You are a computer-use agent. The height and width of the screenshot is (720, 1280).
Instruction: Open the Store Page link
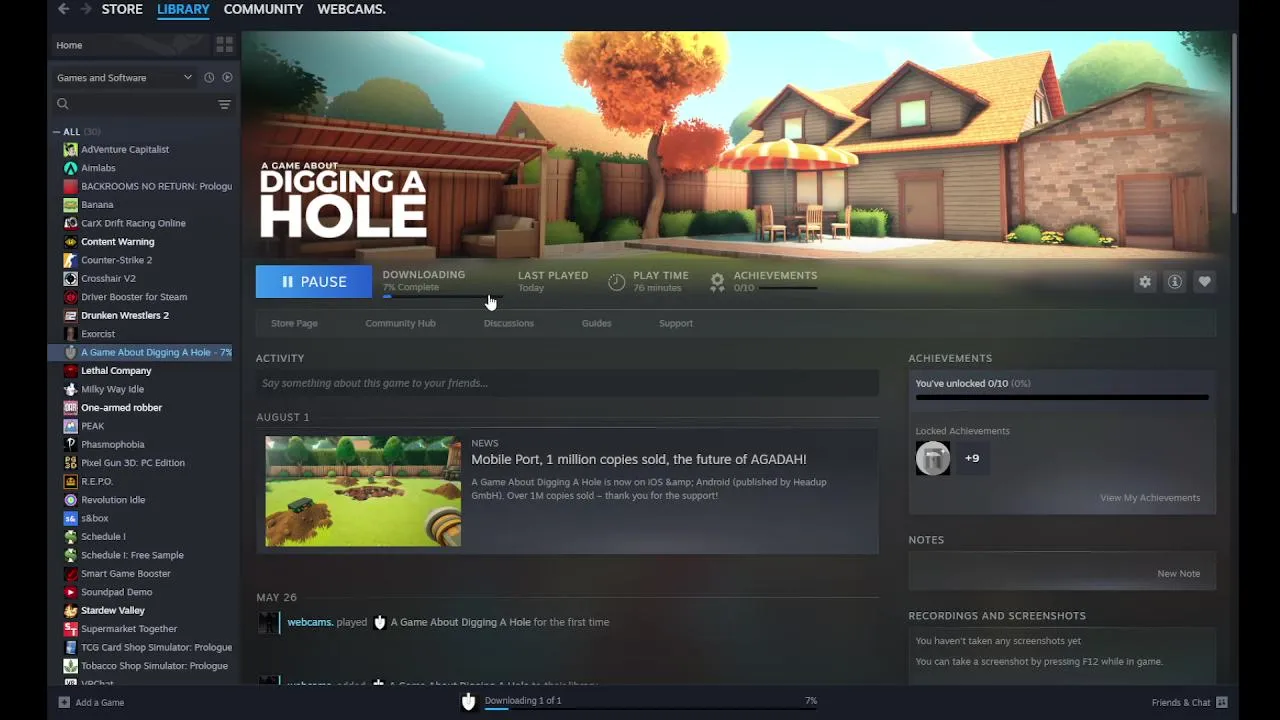[x=294, y=323]
